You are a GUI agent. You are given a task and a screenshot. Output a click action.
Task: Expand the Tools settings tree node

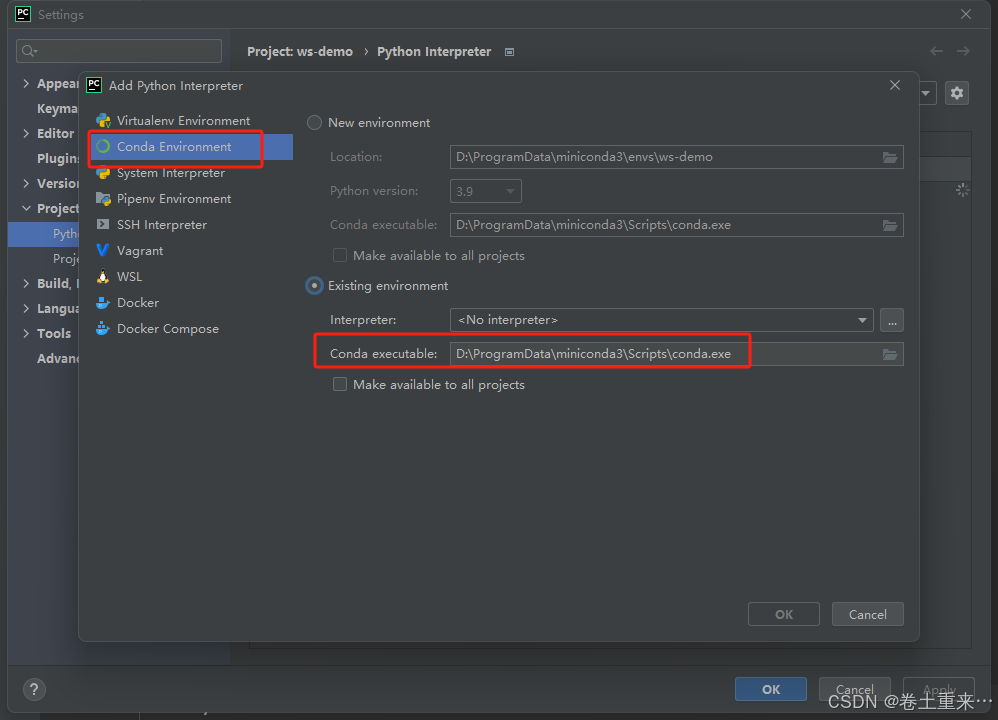tap(26, 333)
